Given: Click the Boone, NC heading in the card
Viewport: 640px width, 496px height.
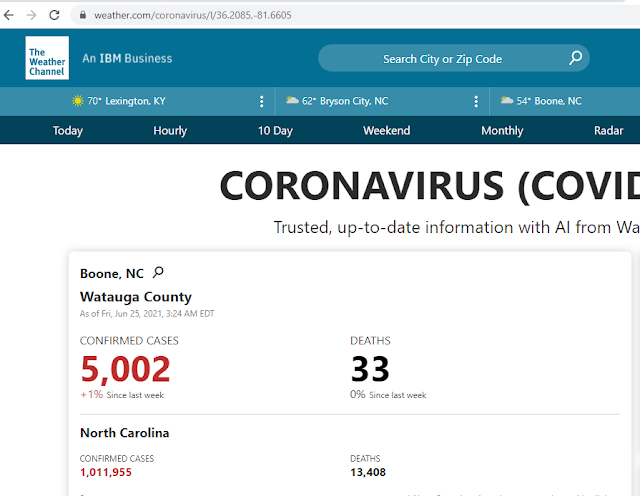Looking at the screenshot, I should coord(112,274).
